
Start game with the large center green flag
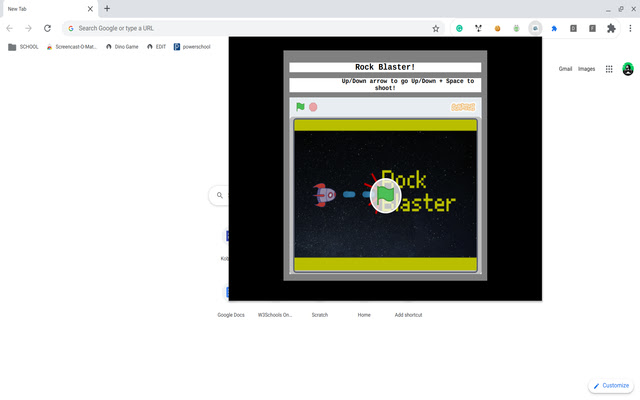385,196
